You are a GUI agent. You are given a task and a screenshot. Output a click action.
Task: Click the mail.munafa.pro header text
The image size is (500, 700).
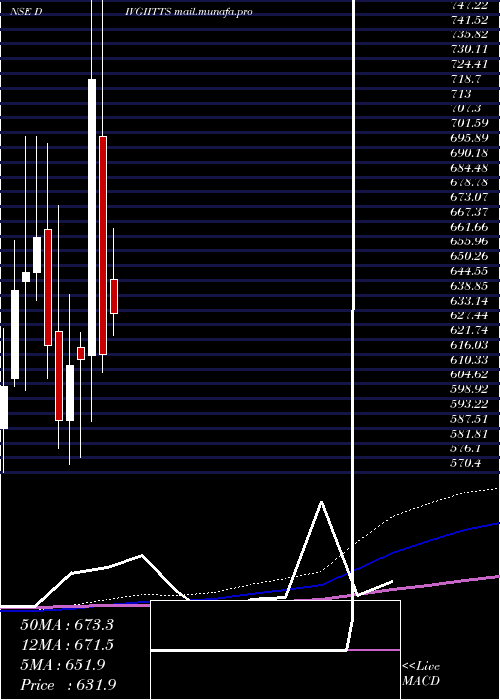(x=213, y=12)
